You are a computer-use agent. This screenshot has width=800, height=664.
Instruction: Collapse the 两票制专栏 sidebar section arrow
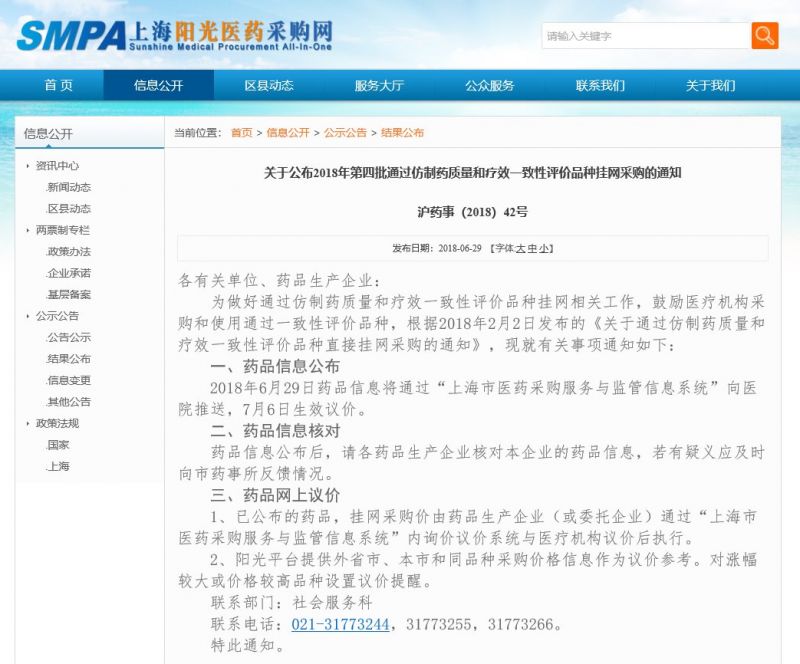click(x=28, y=230)
